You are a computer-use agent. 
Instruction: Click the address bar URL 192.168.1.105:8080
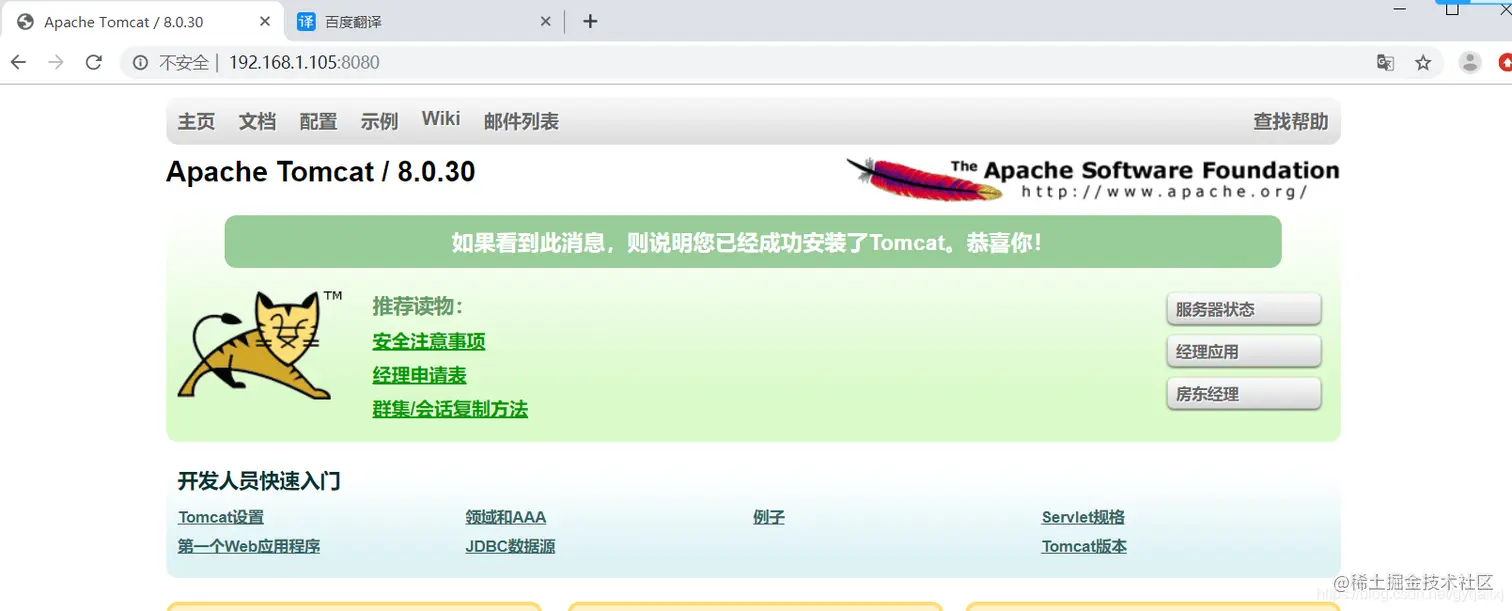pyautogui.click(x=304, y=62)
